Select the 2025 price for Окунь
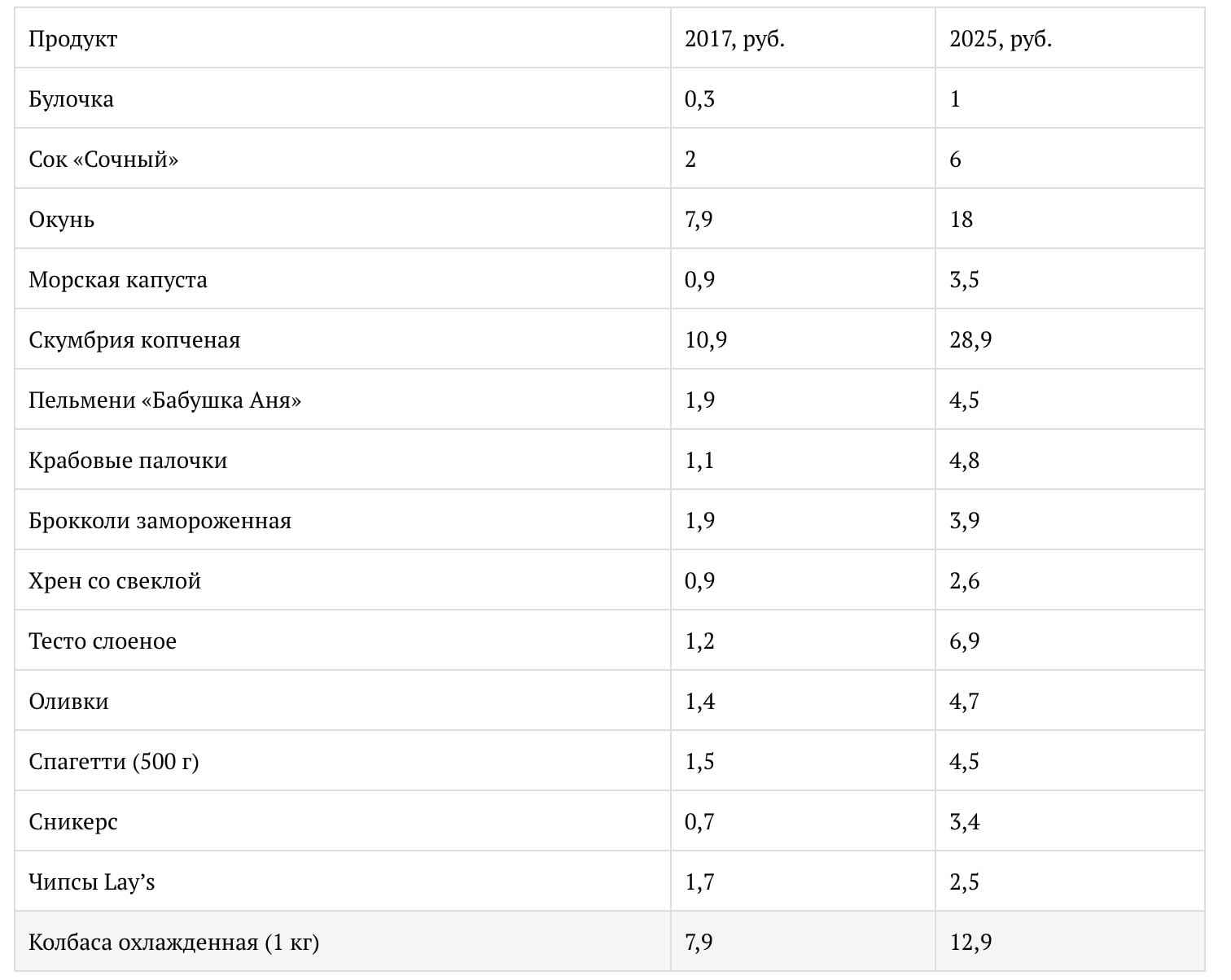 click(x=962, y=220)
